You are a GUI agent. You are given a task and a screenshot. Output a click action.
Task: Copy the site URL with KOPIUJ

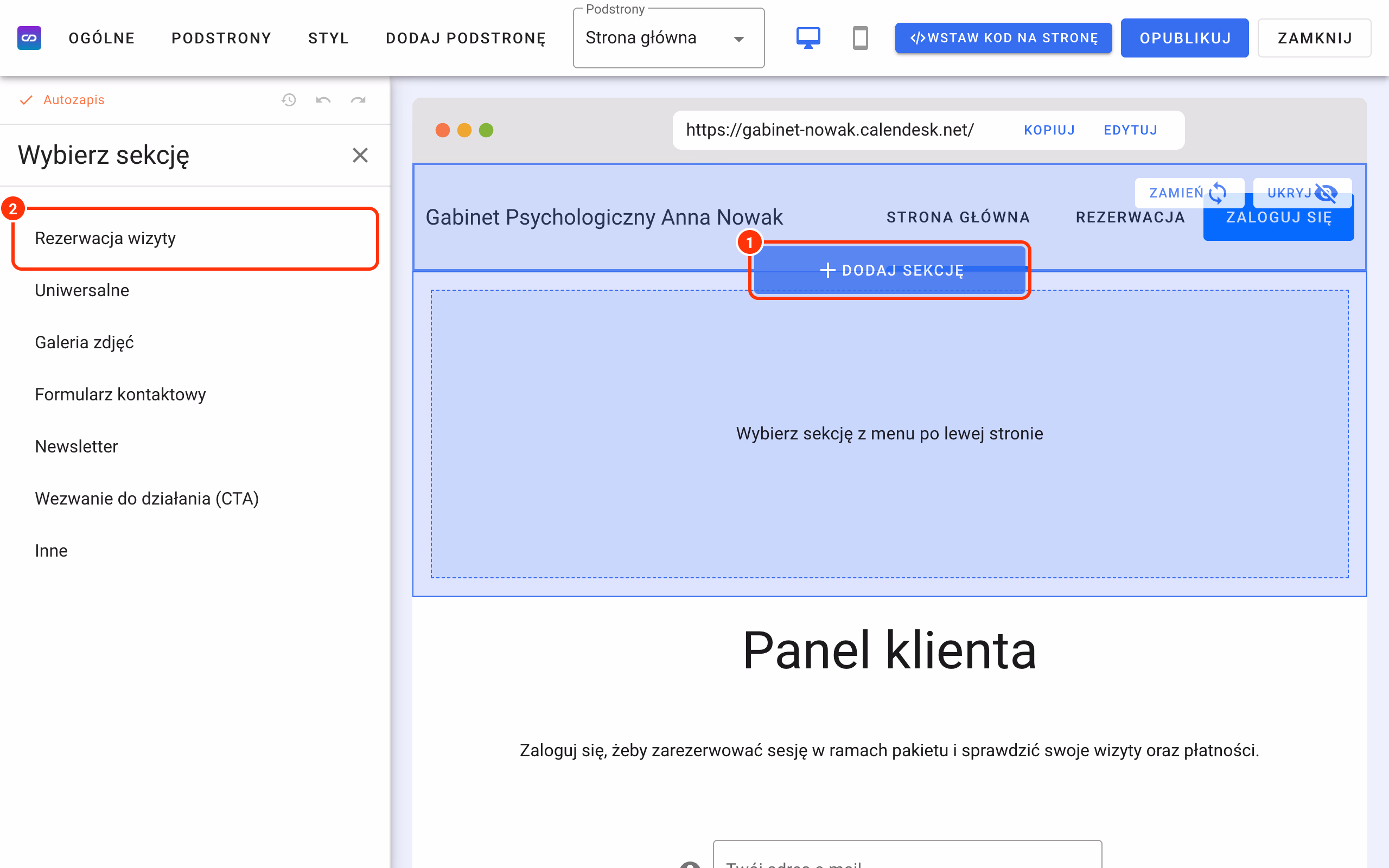tap(1049, 130)
